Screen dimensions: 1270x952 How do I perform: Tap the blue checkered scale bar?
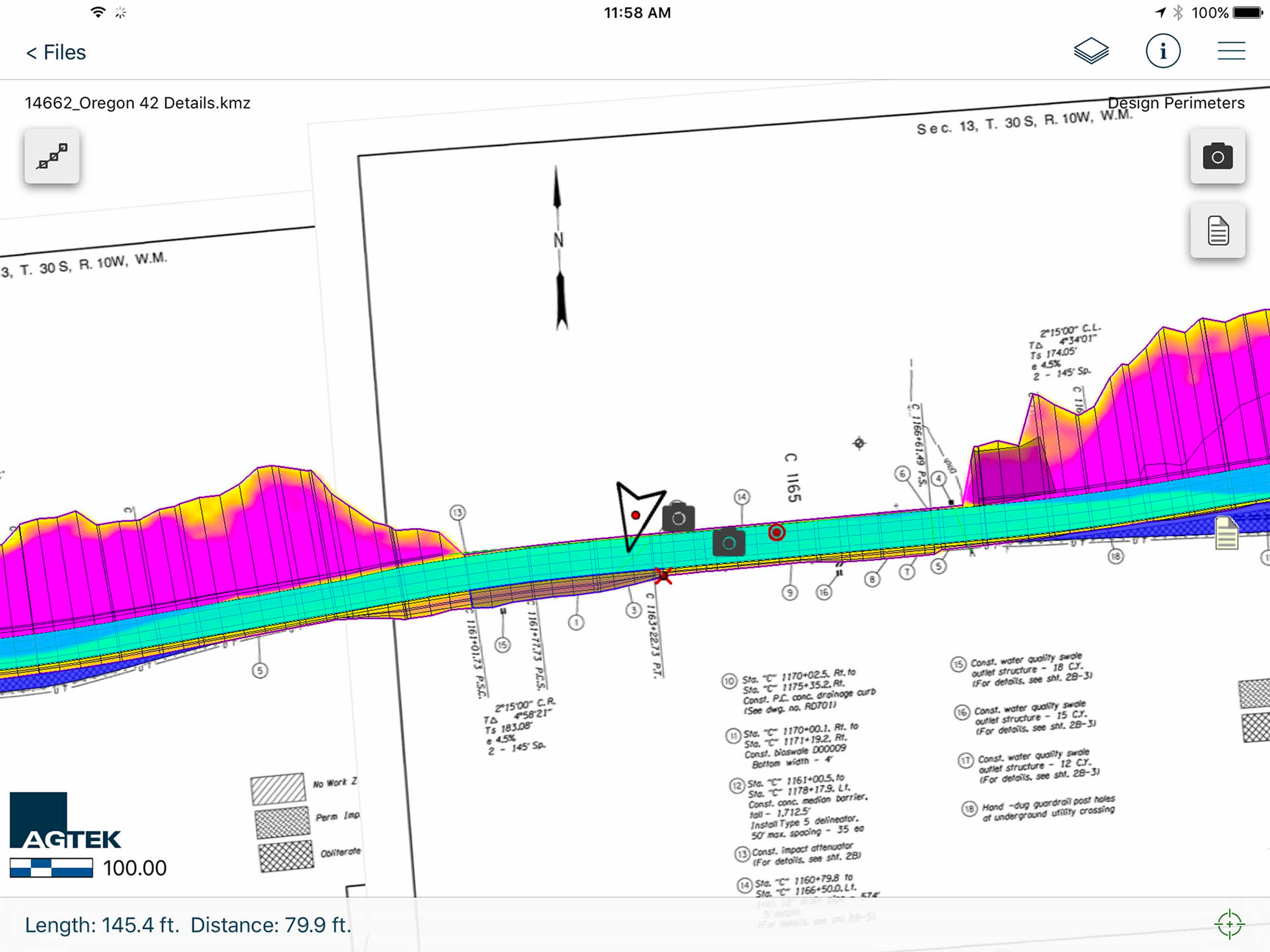[x=51, y=867]
